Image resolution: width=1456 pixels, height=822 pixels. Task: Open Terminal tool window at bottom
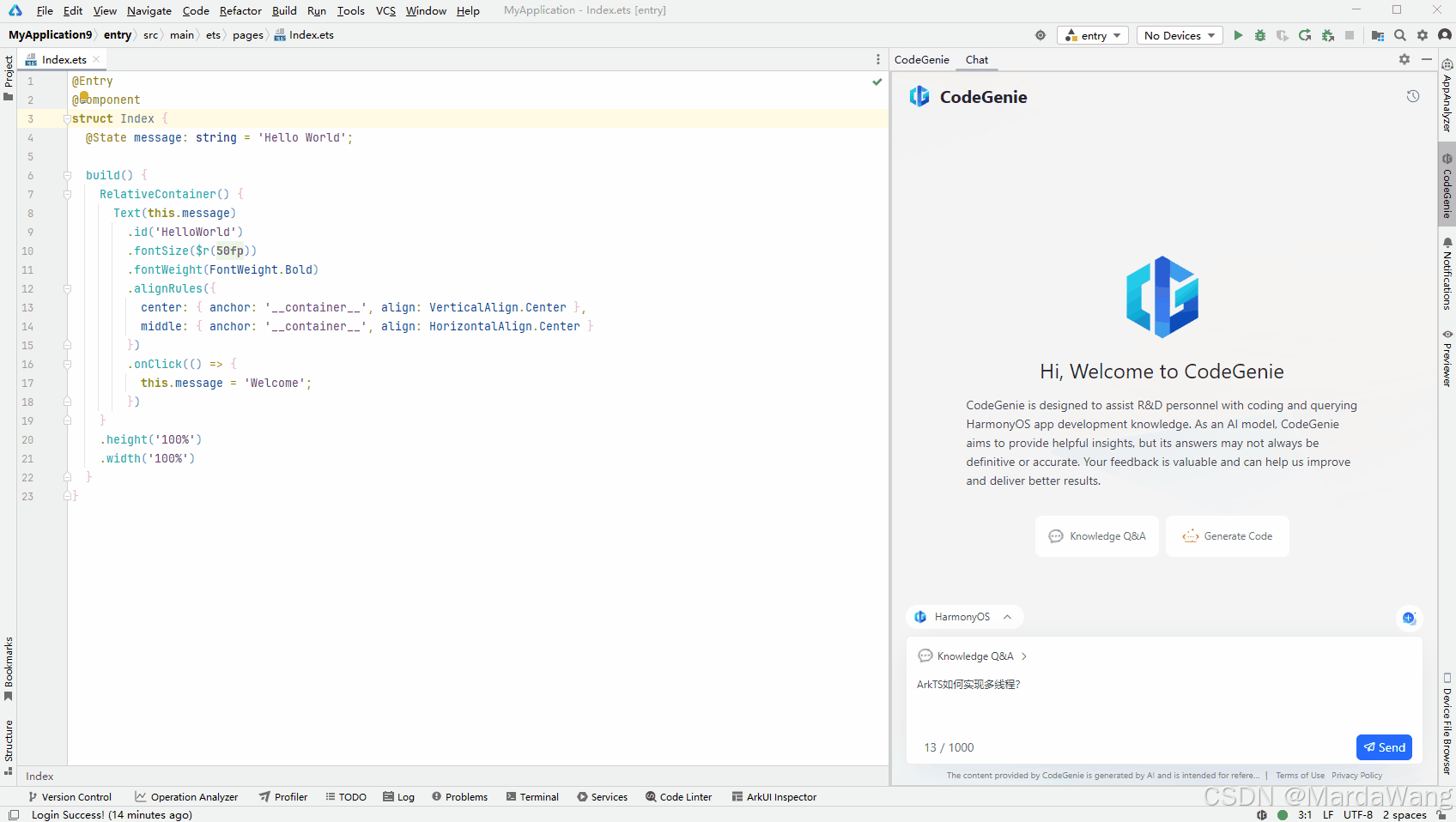[x=532, y=797]
